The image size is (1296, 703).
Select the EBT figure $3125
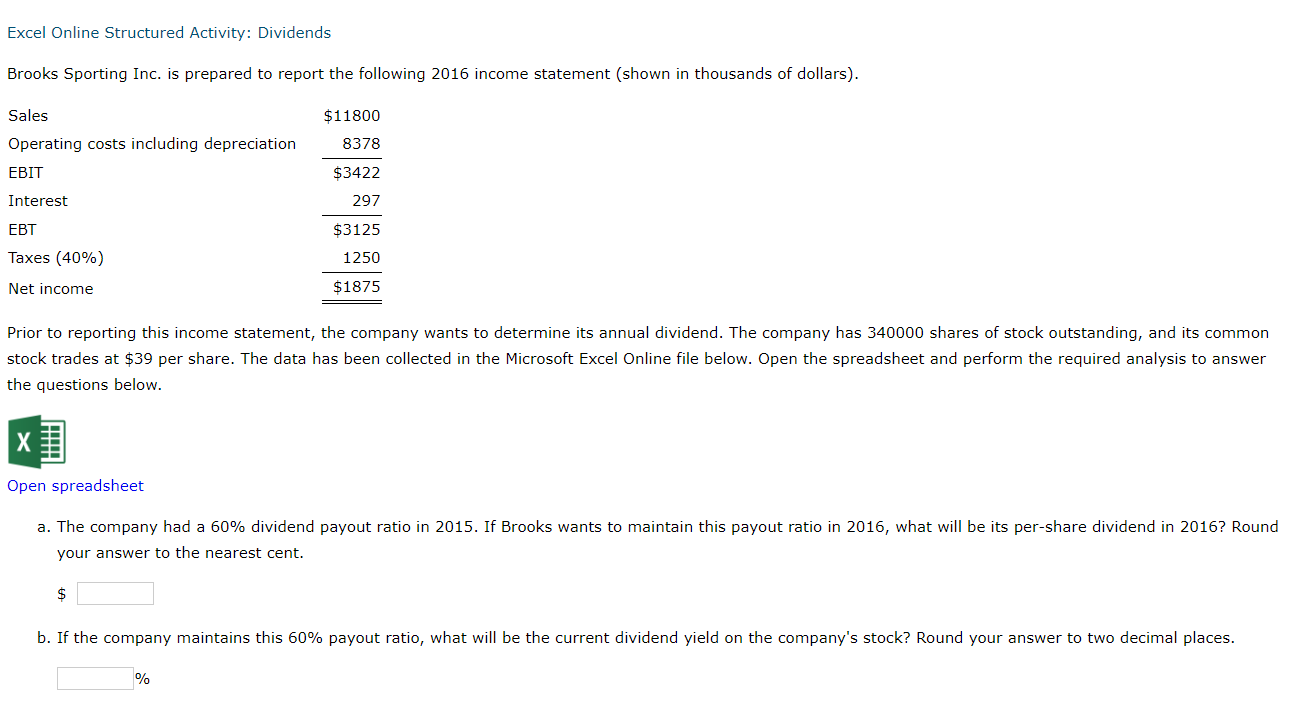point(358,229)
